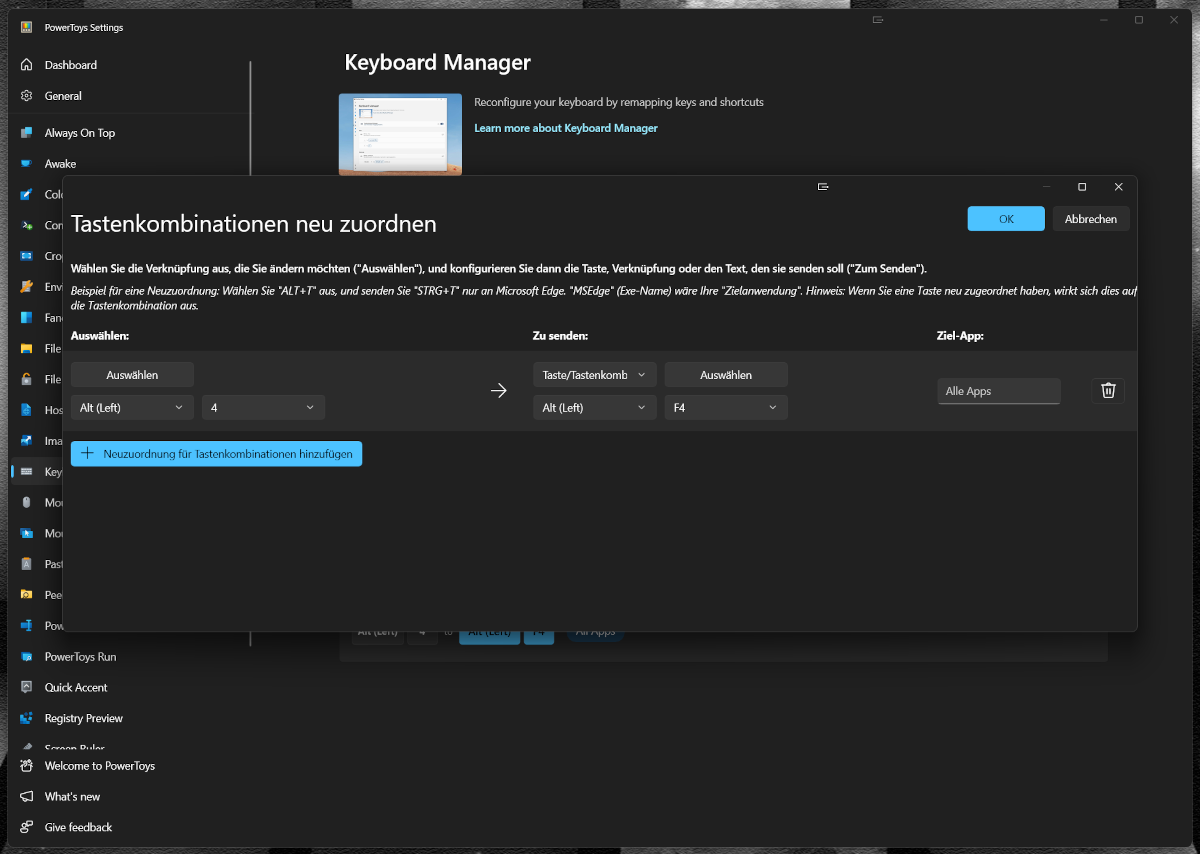Click the Alle Apps target app field
The height and width of the screenshot is (854, 1200).
point(999,391)
